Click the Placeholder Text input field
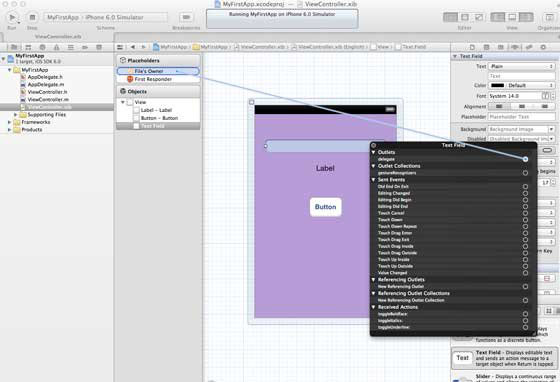This screenshot has width=560, height=382. pos(521,117)
